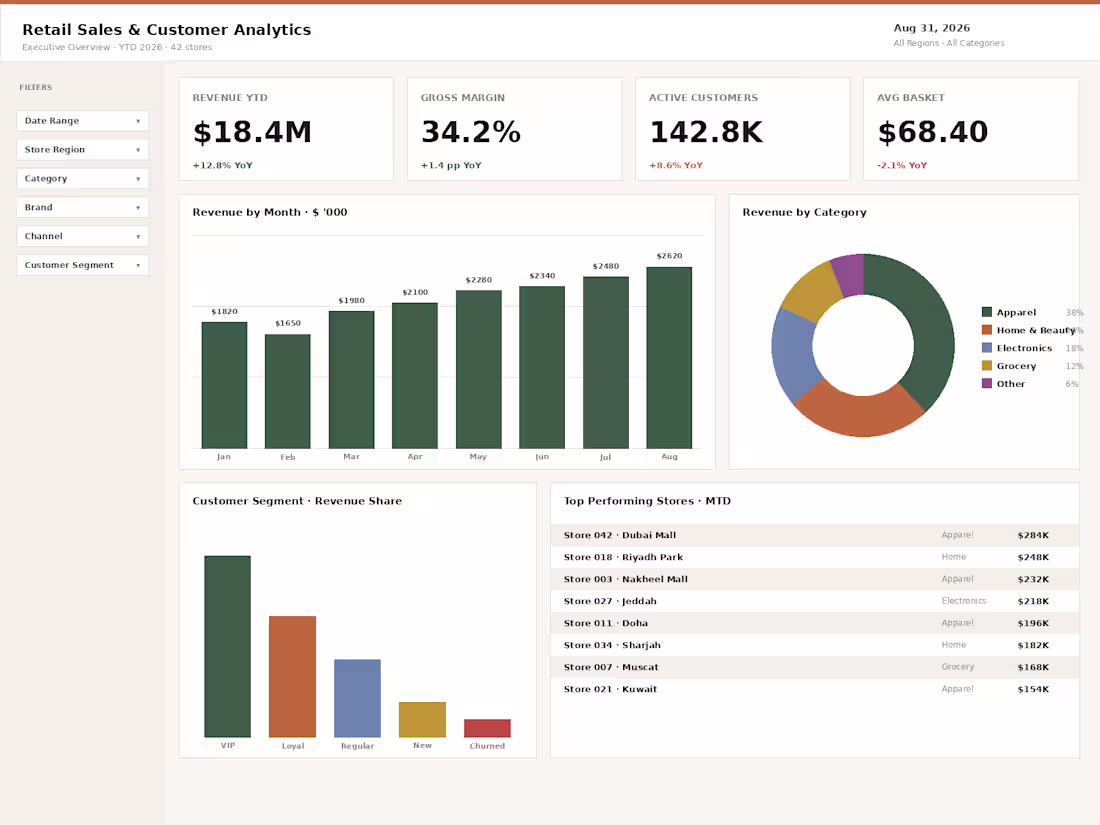This screenshot has width=1100, height=825.
Task: Click the Electronics legend label
Action: pyautogui.click(x=1024, y=348)
